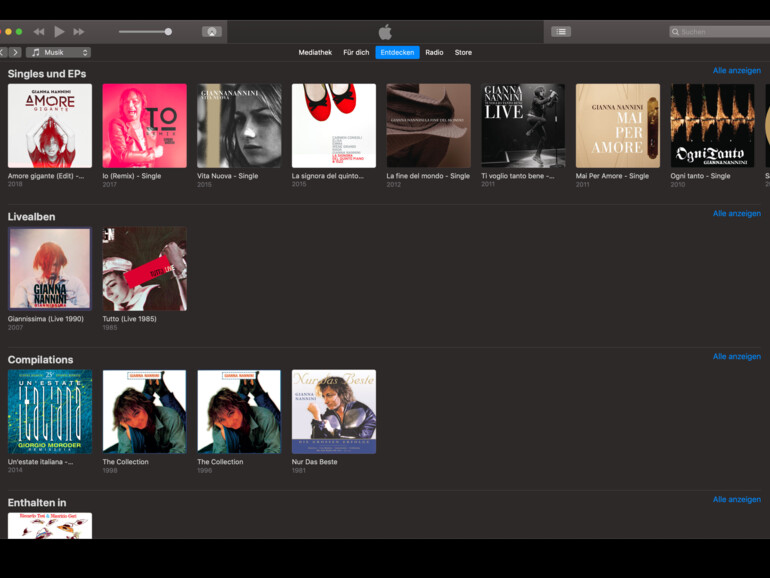
Task: Click the rewind playback button
Action: [39, 32]
